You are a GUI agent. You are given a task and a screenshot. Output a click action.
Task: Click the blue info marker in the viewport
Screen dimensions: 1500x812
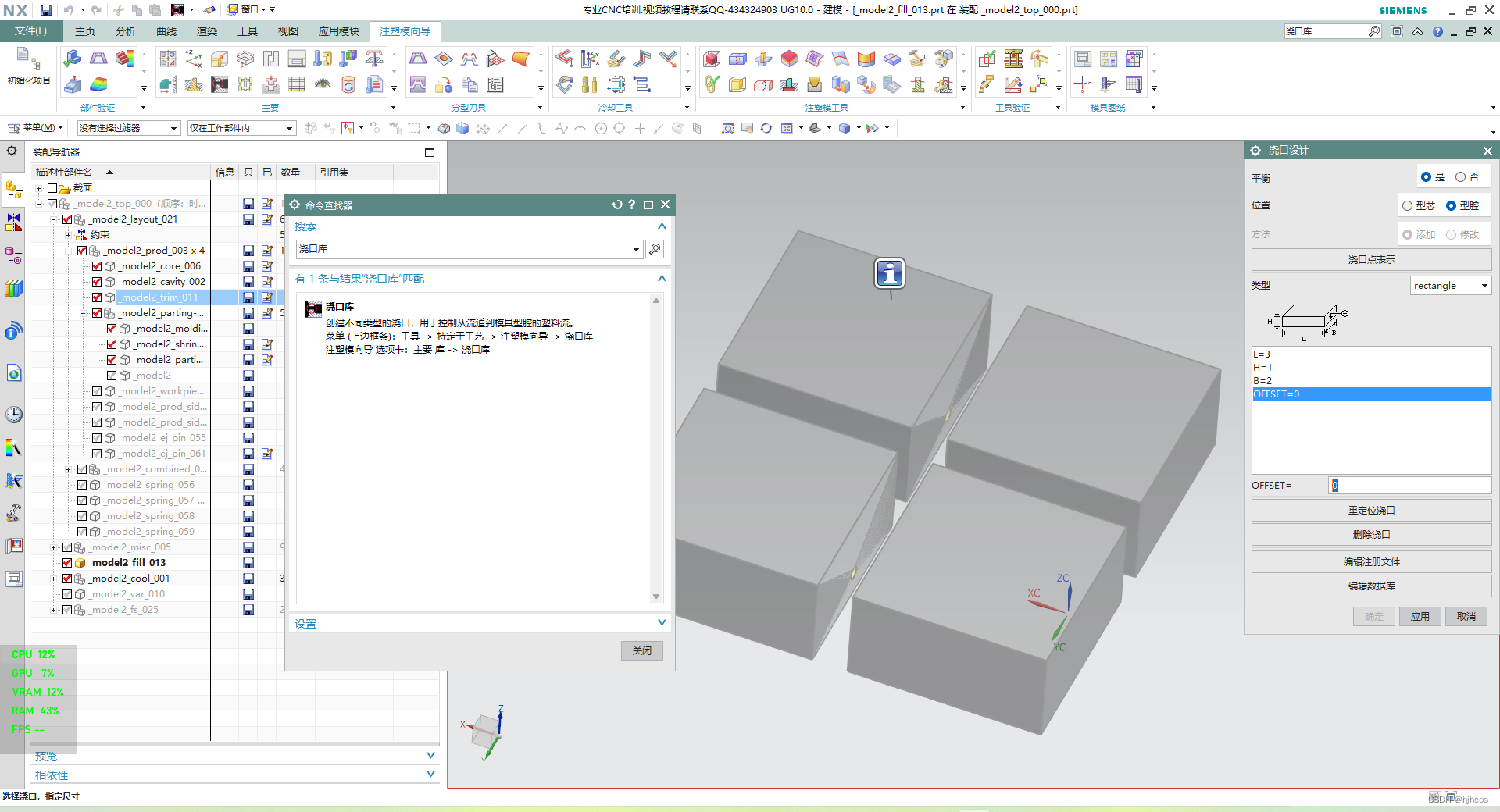pyautogui.click(x=890, y=273)
